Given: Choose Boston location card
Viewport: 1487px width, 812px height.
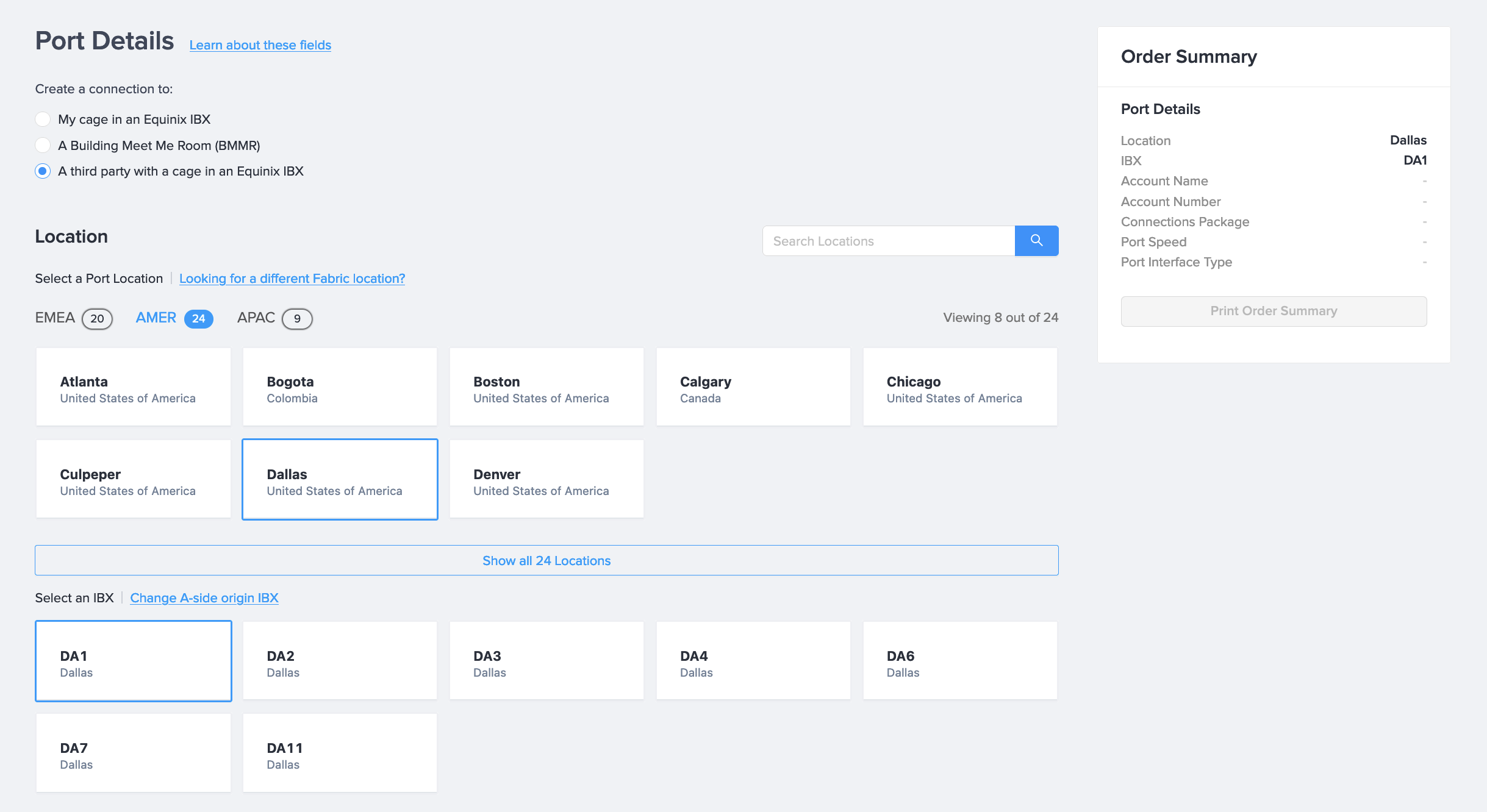Looking at the screenshot, I should (547, 387).
